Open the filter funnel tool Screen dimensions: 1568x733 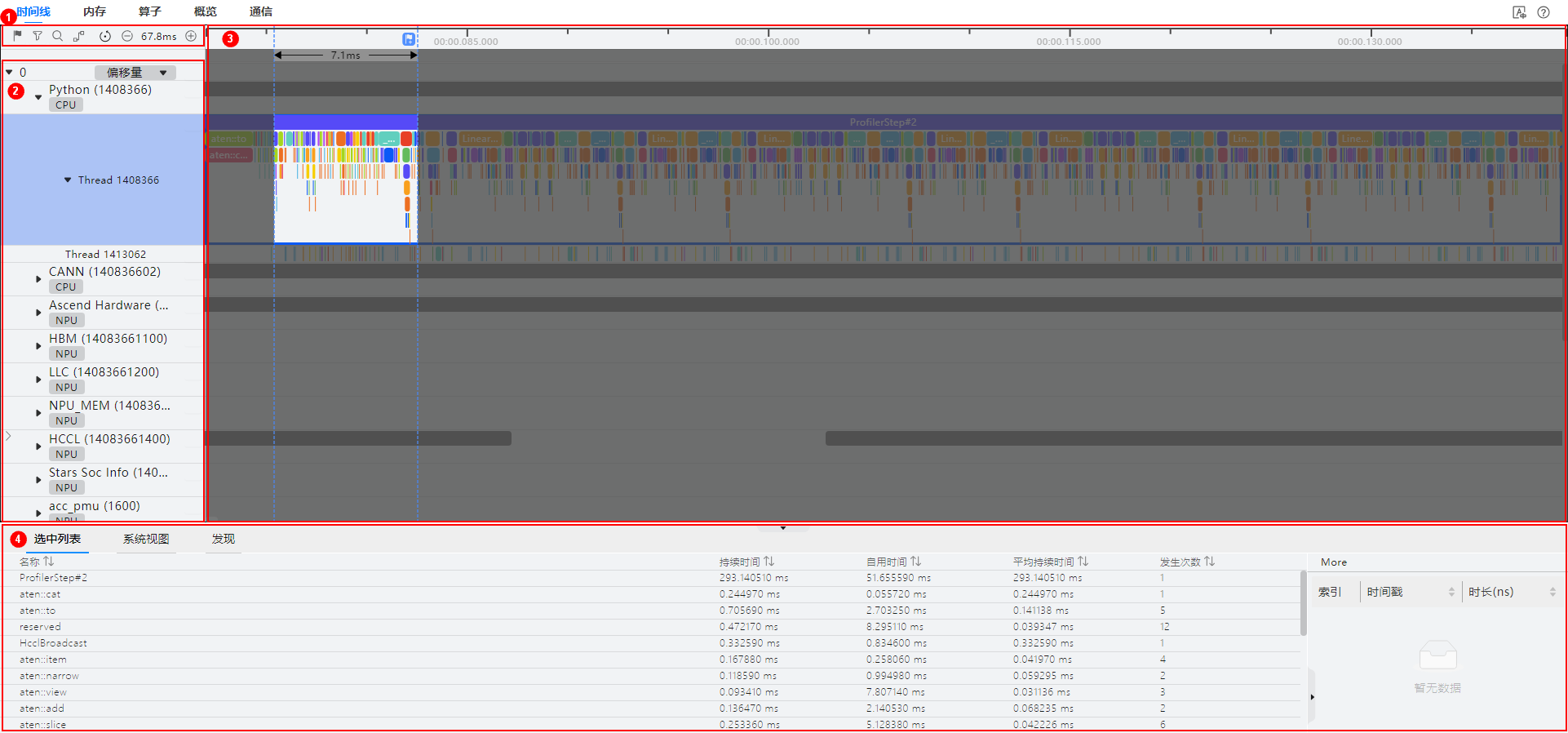[x=38, y=36]
